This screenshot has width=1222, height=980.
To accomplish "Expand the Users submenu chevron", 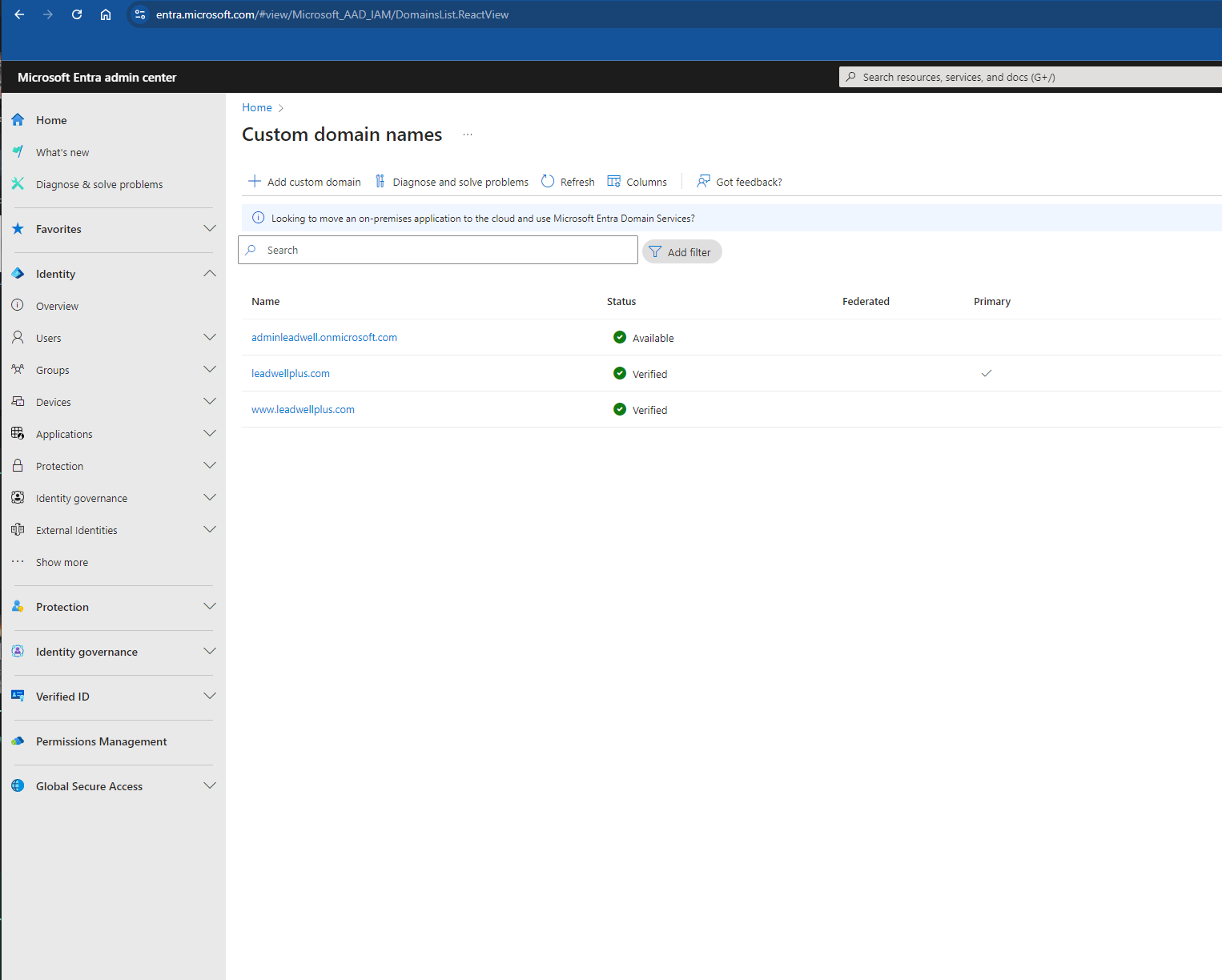I will 210,337.
